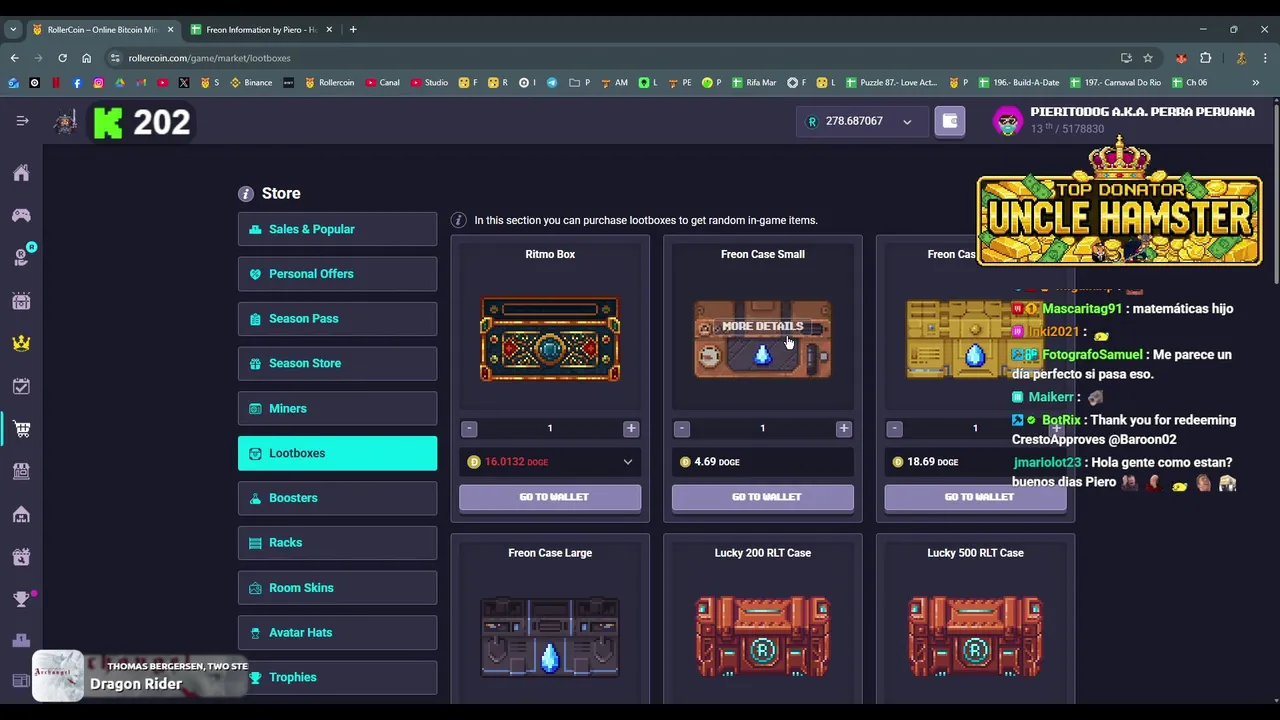1280x720 pixels.
Task: Select Season Store category
Action: [x=337, y=363]
